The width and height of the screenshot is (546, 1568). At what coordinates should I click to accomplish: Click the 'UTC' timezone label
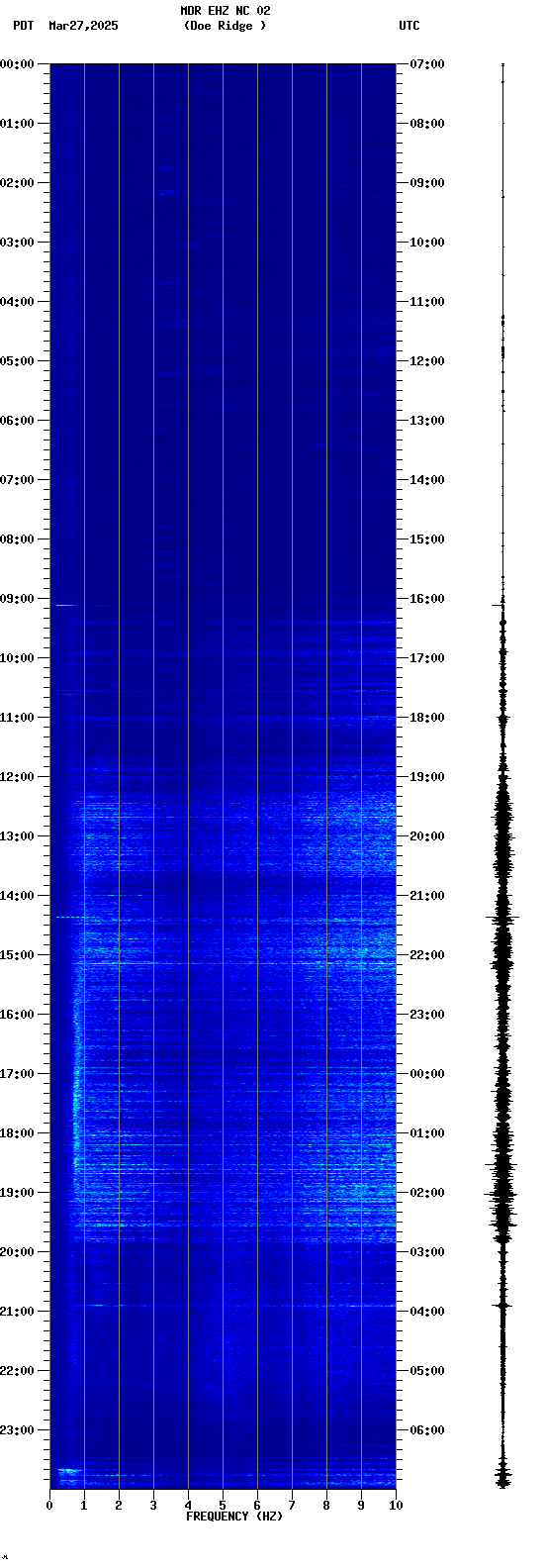click(409, 26)
